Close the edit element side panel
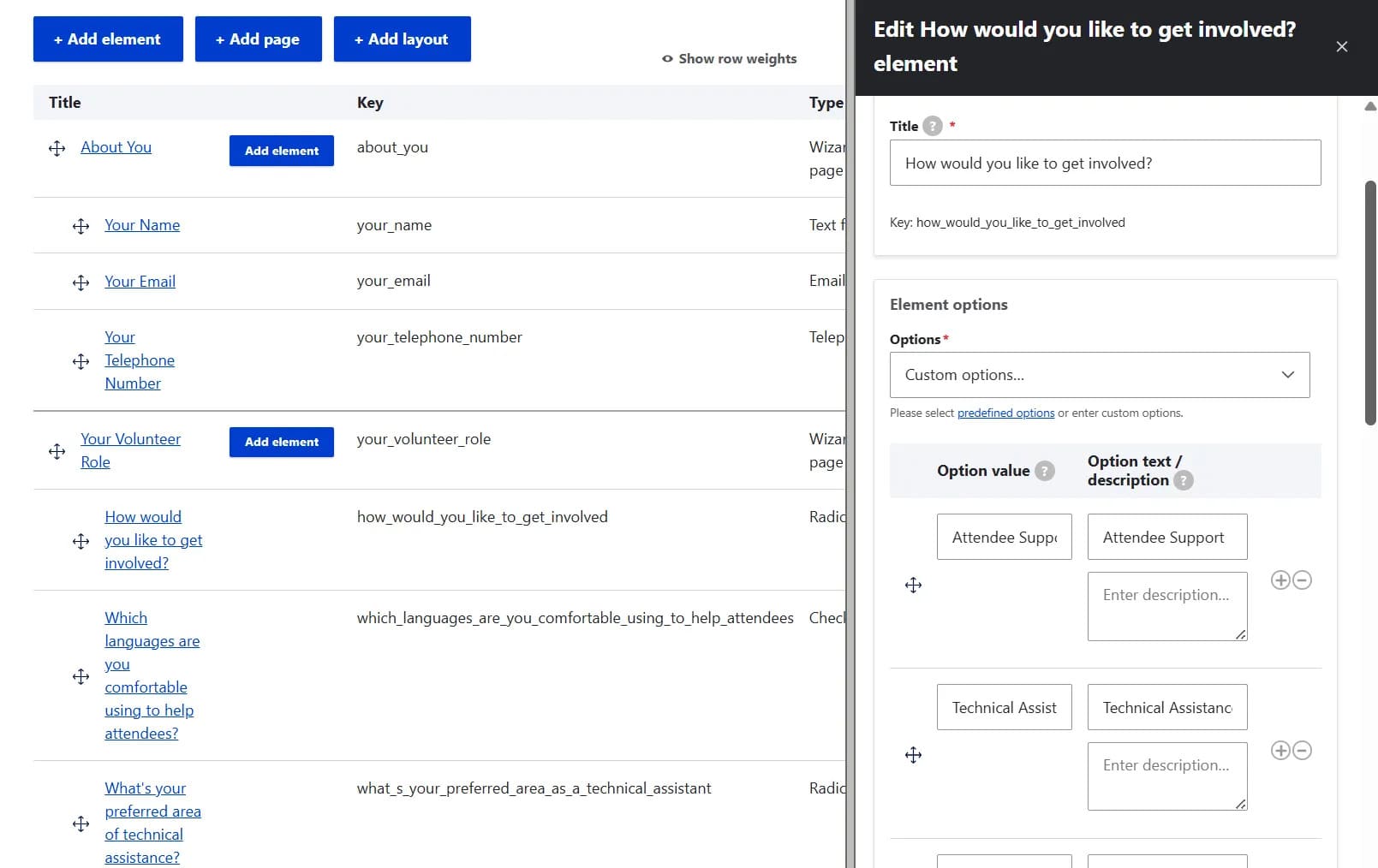Screen dimensions: 1378x868 (1342, 46)
